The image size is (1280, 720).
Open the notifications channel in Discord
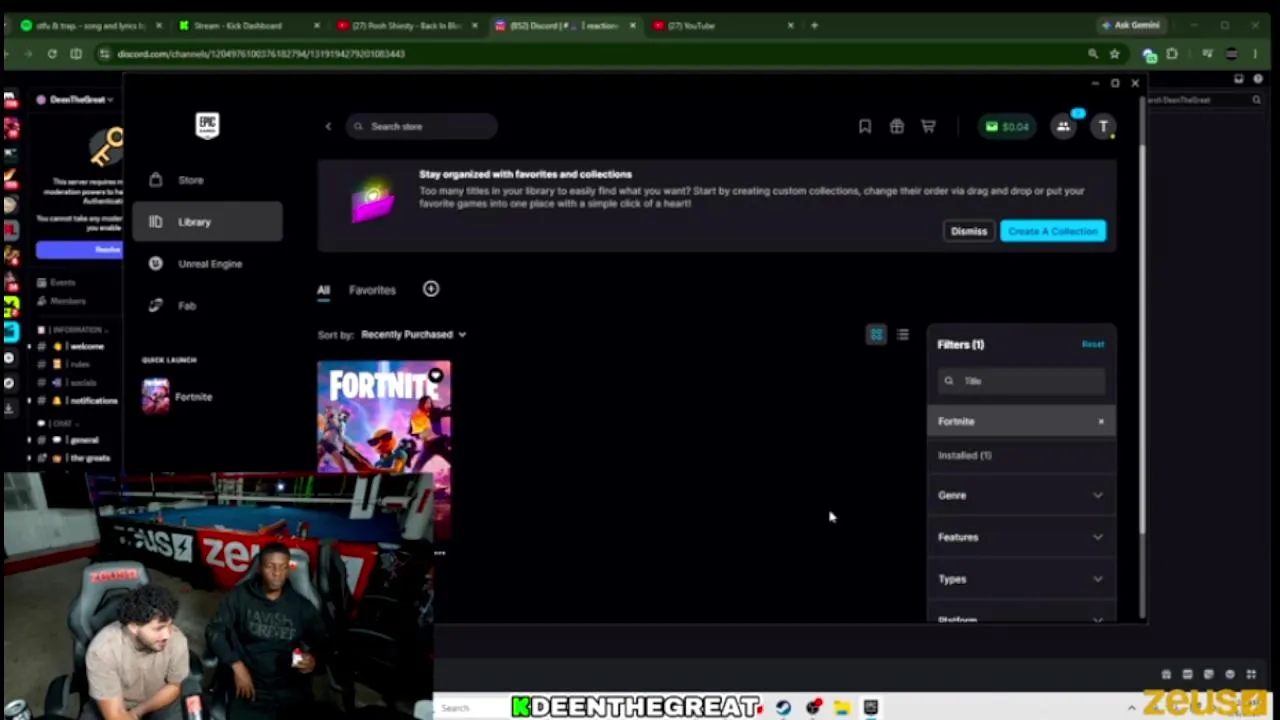click(78, 401)
